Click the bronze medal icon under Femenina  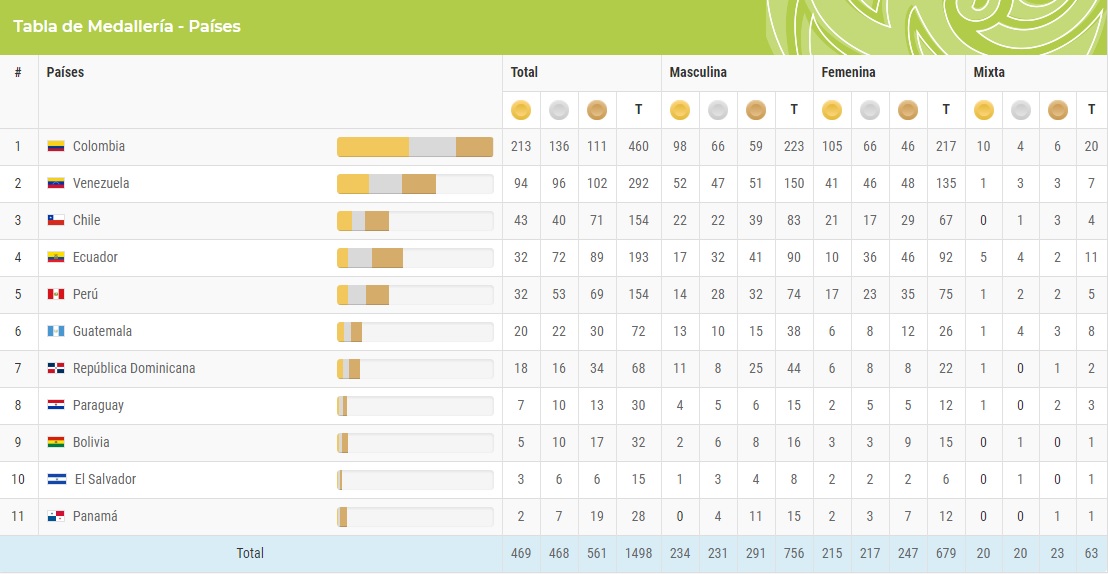[x=908, y=110]
